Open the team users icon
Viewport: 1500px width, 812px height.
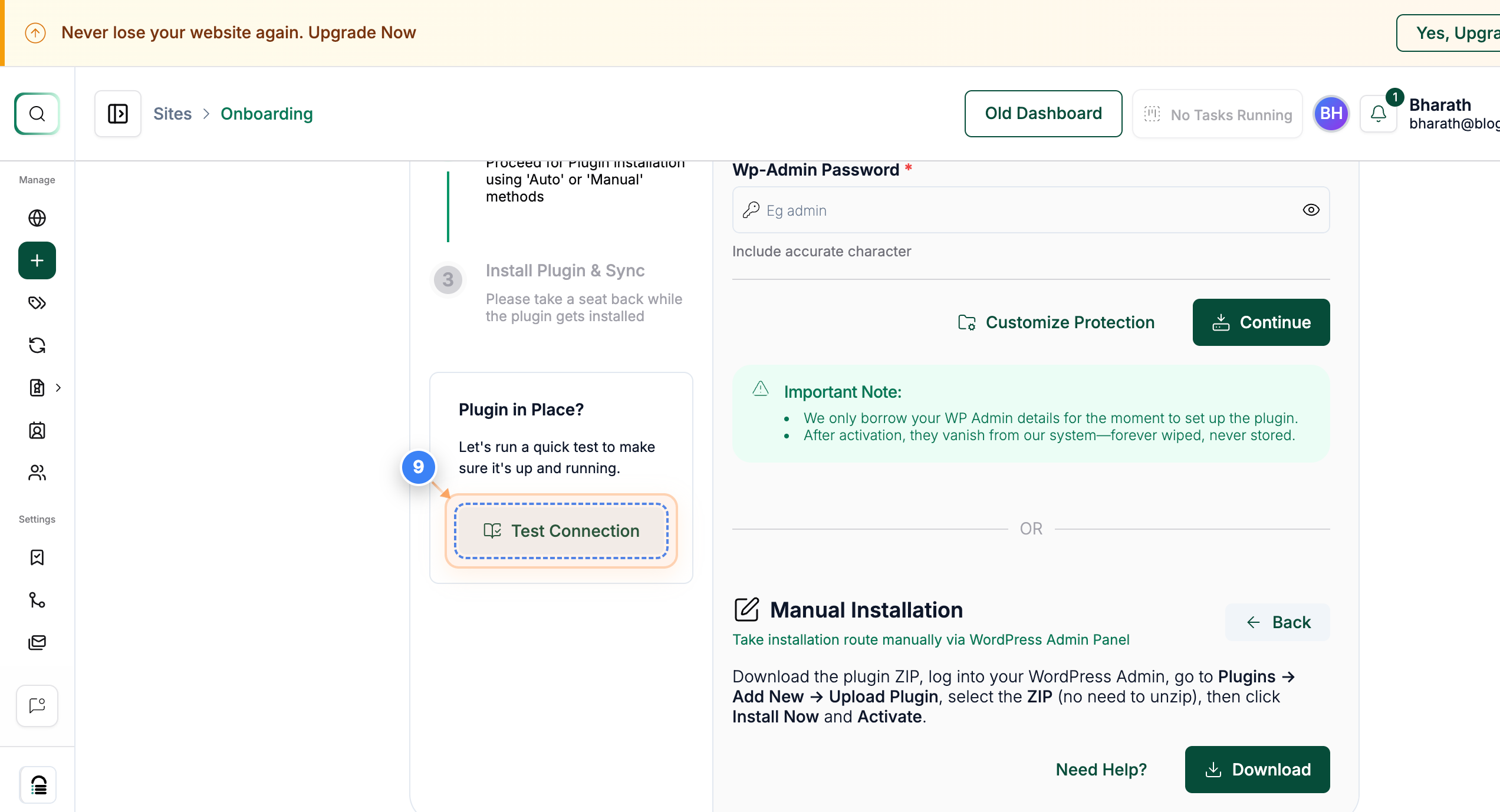click(x=37, y=473)
